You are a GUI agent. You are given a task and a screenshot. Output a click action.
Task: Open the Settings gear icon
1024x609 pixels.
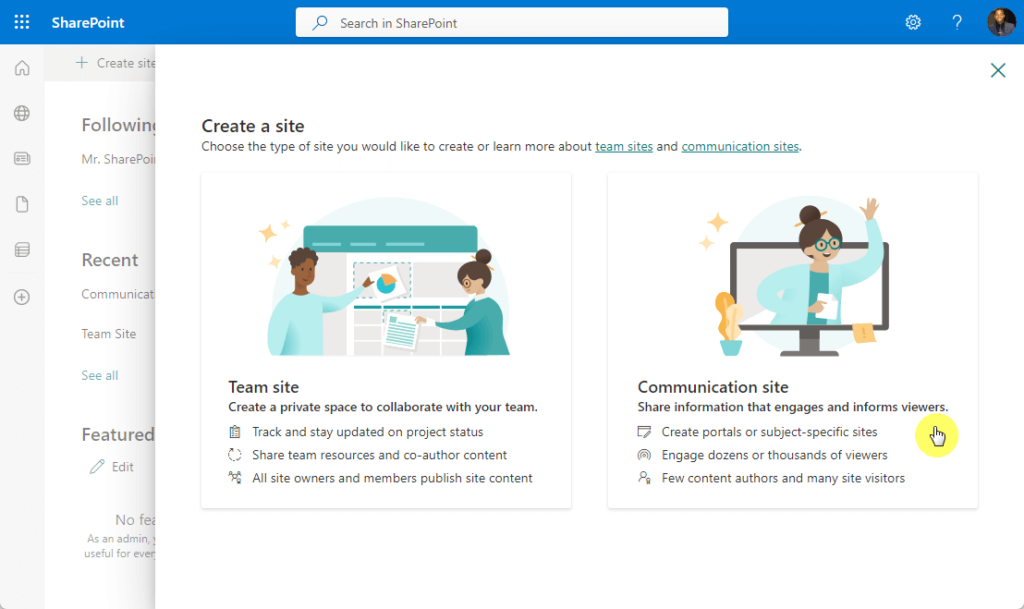pos(913,22)
